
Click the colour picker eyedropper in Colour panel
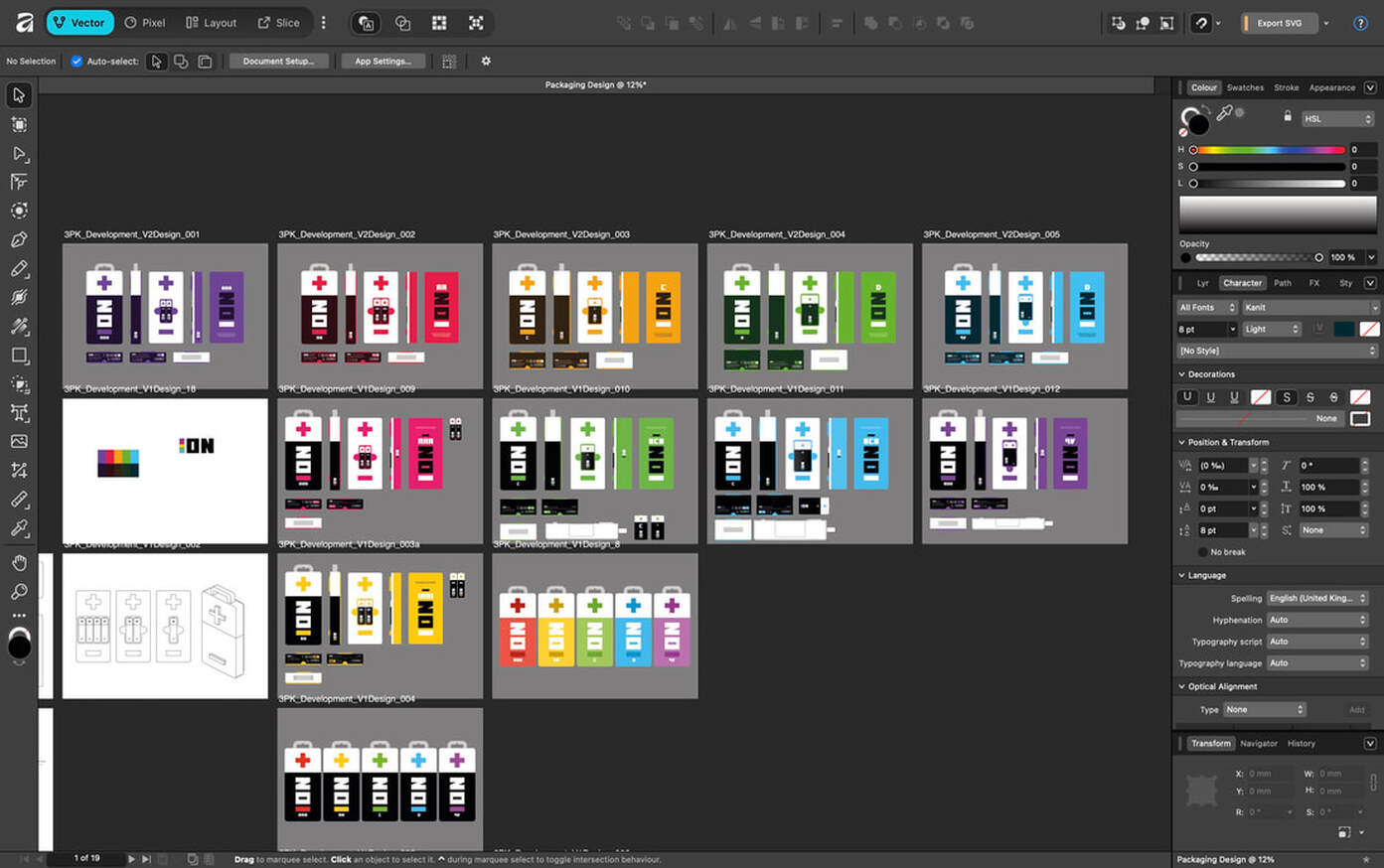pos(1225,113)
